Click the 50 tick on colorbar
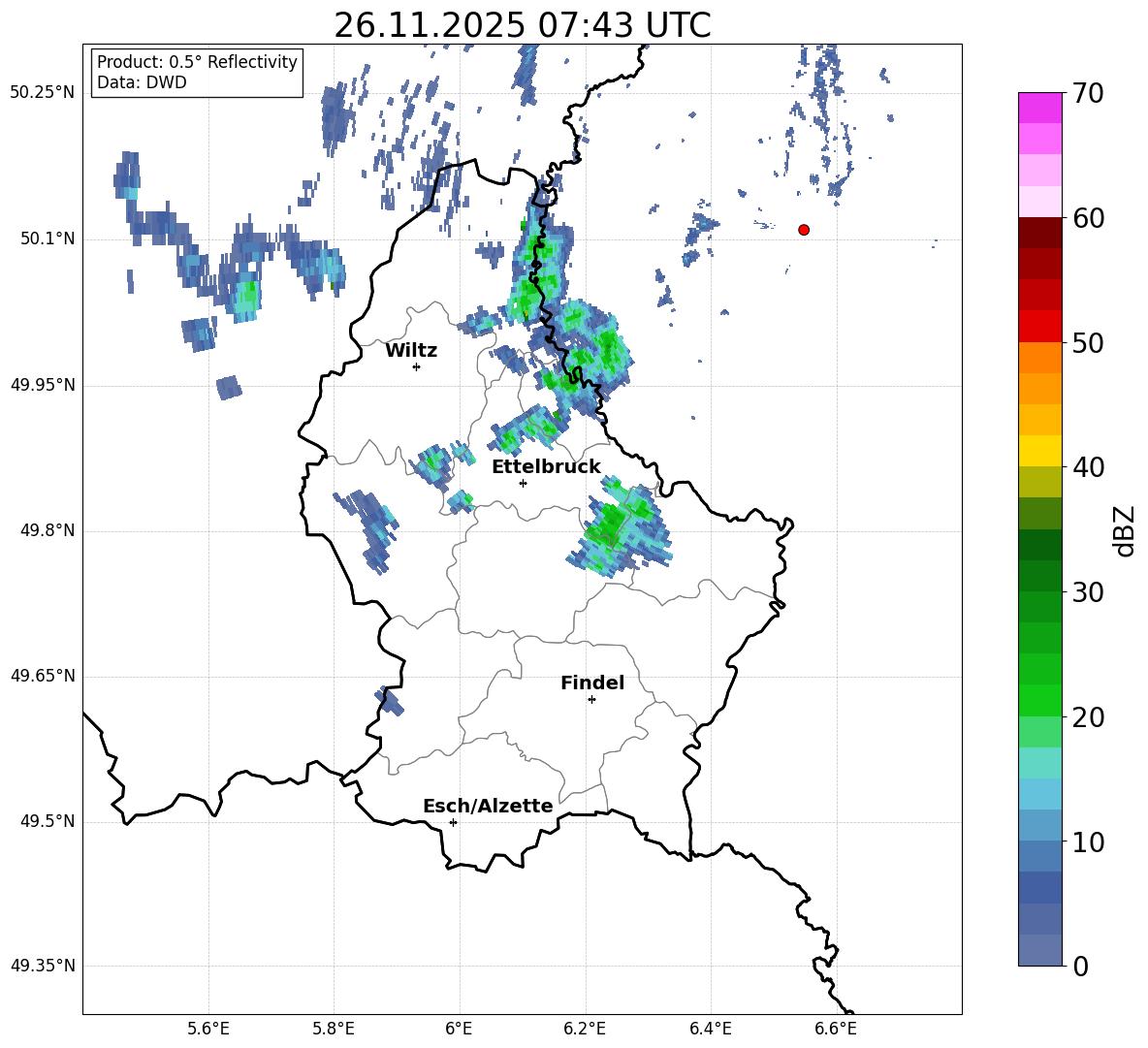 [1088, 343]
